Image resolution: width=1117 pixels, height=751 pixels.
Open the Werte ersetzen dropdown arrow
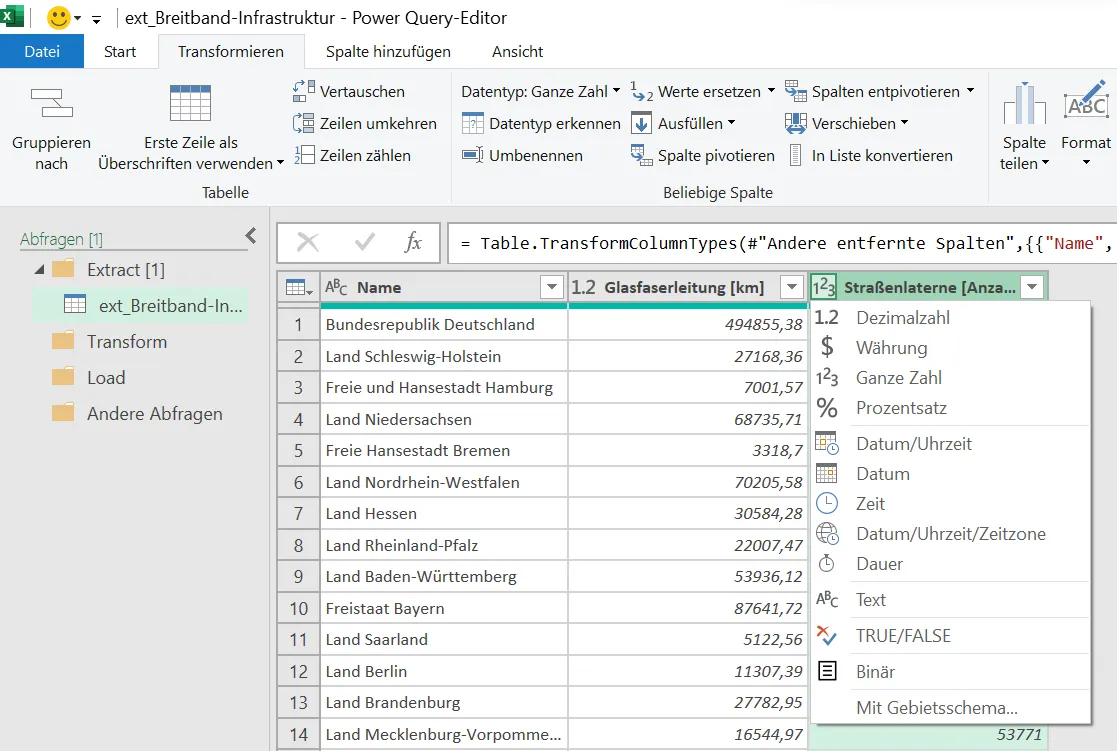(x=771, y=91)
